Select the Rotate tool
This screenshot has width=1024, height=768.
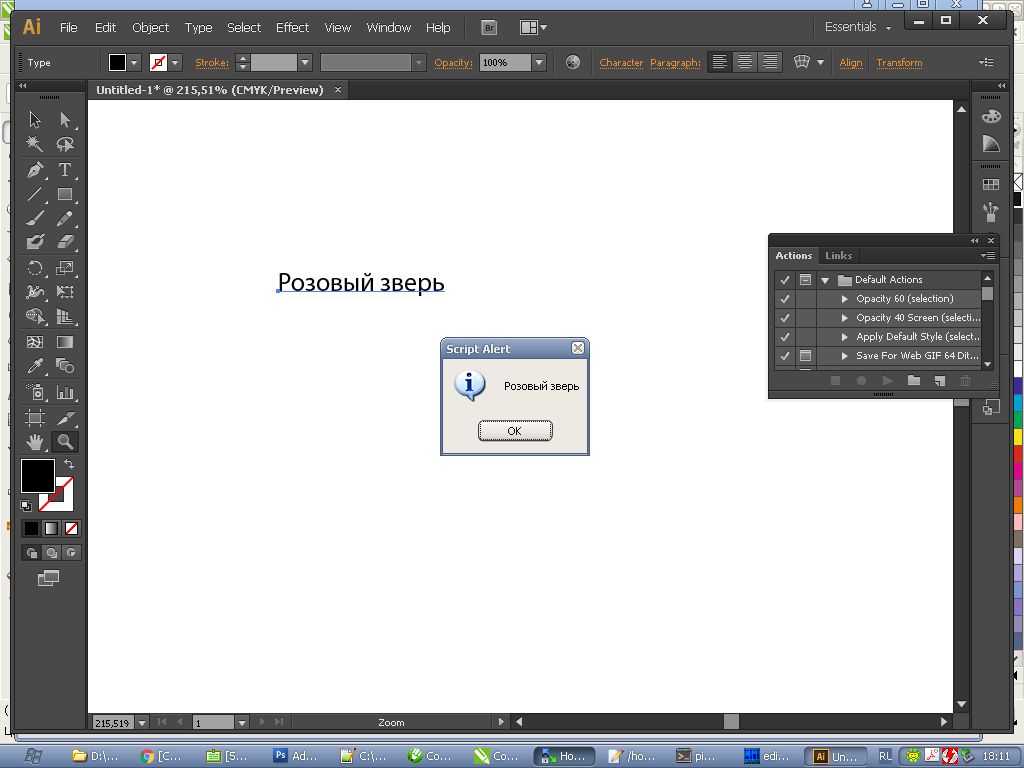click(35, 268)
